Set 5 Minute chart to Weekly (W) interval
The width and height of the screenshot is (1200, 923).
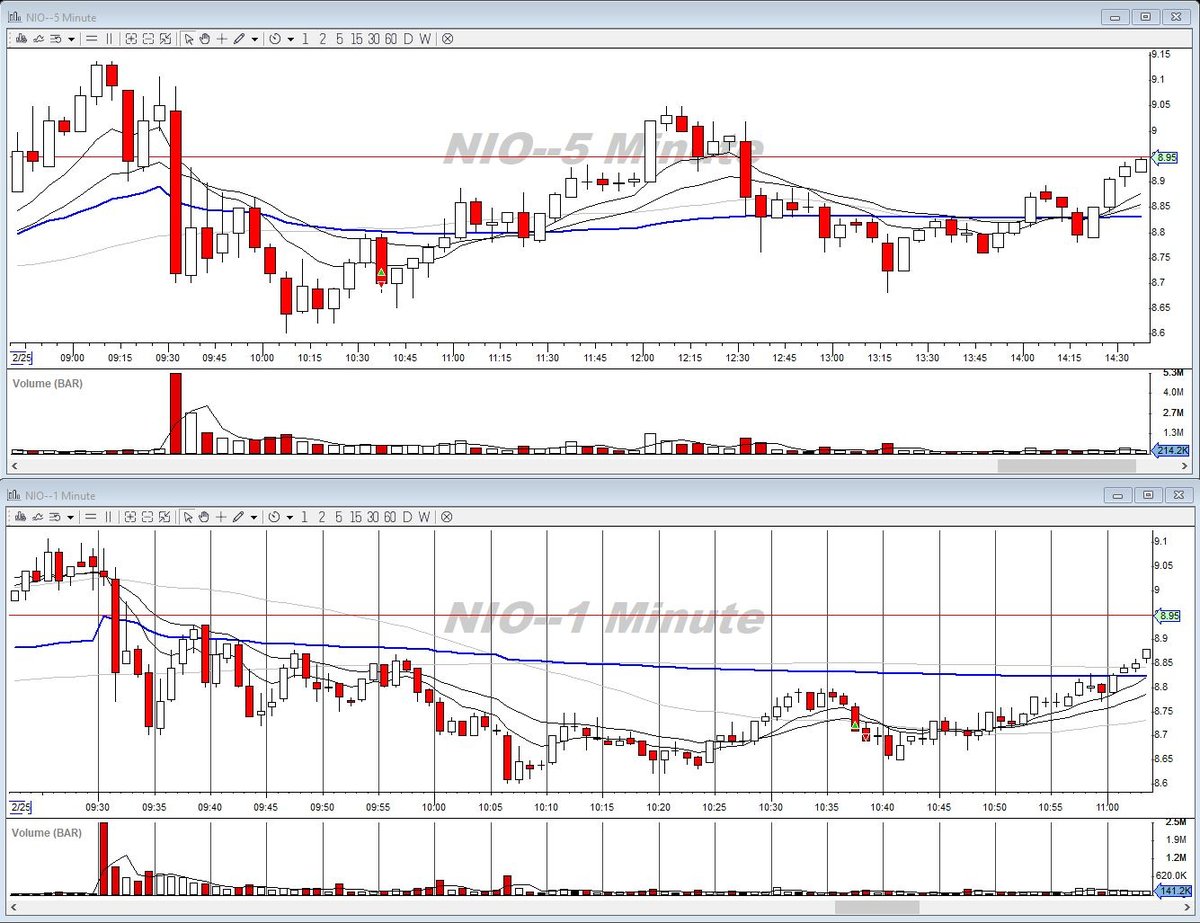425,39
